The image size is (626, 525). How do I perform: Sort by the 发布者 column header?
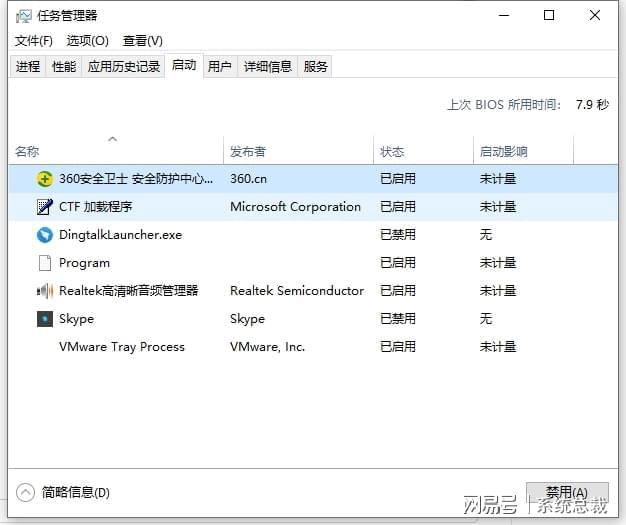coord(299,151)
